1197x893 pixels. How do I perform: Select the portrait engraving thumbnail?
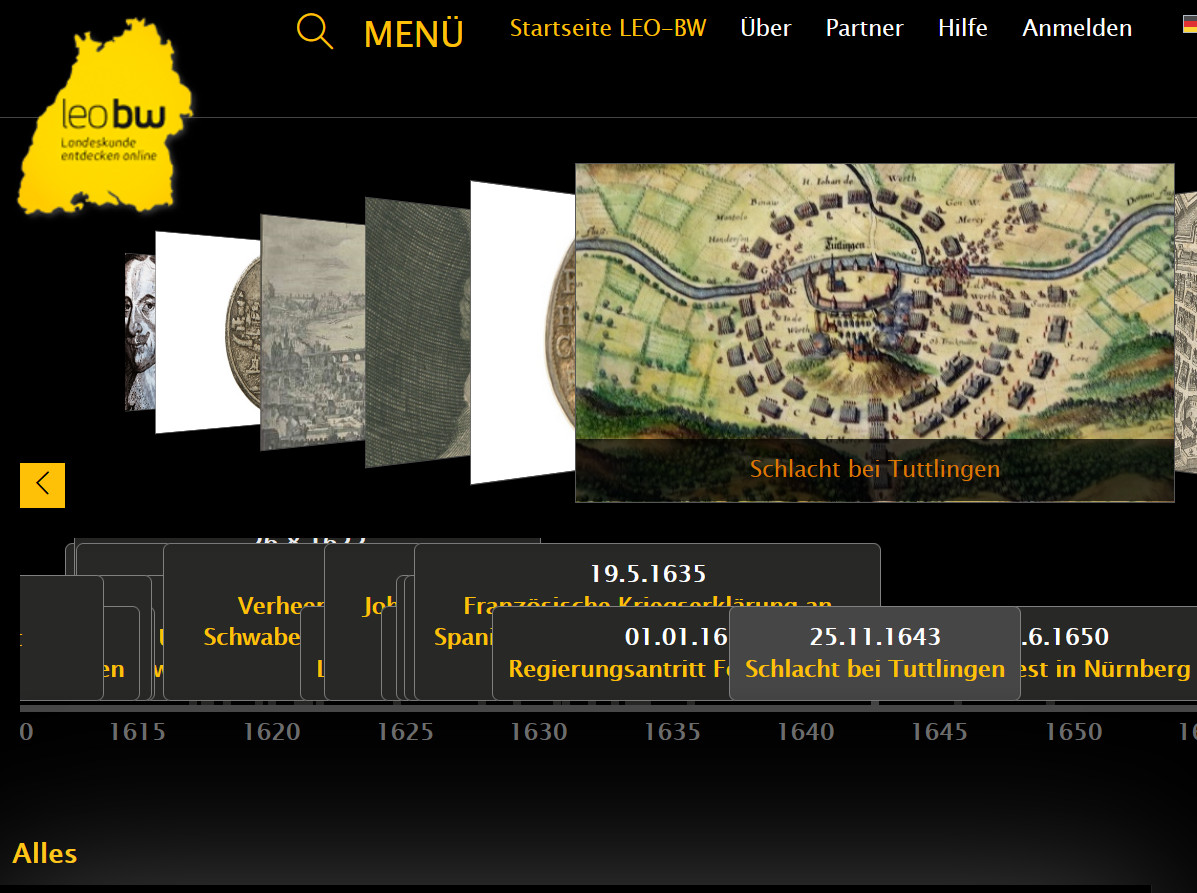pyautogui.click(x=140, y=332)
